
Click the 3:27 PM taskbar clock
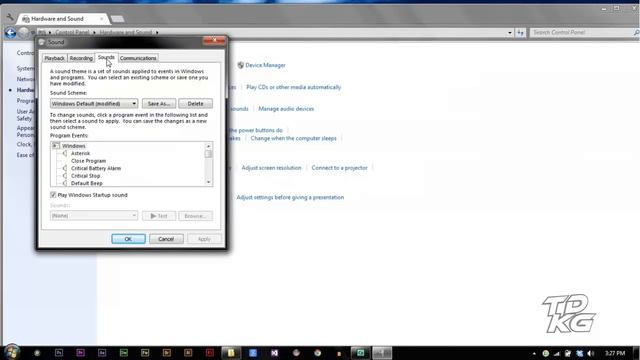615,353
